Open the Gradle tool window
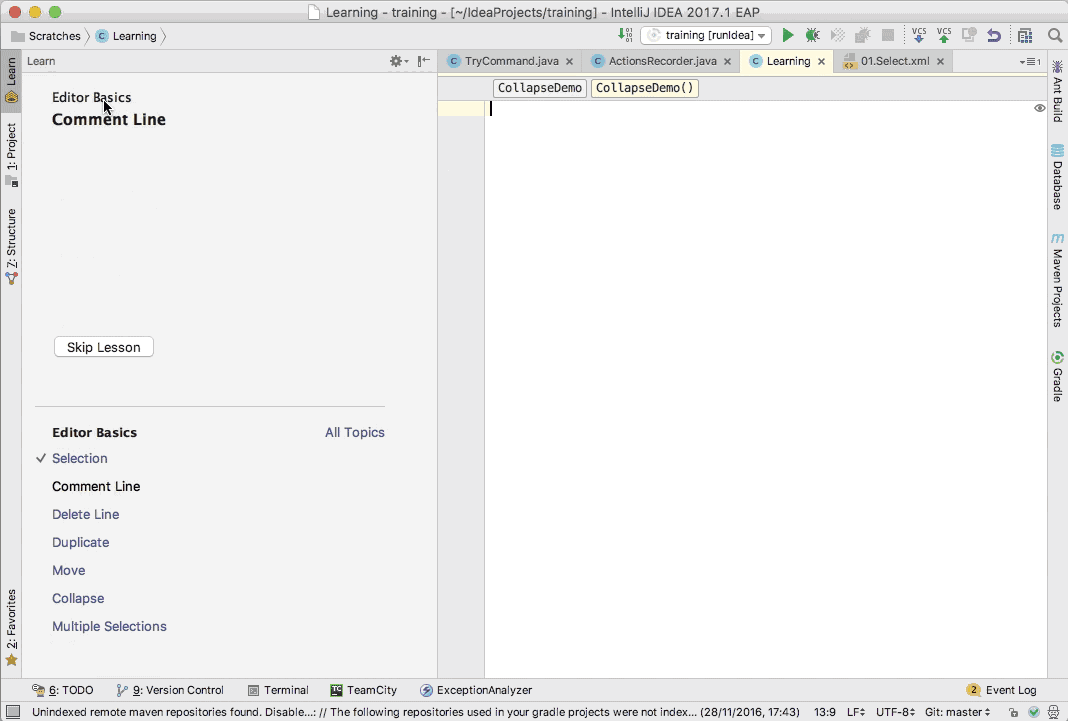 (1057, 376)
